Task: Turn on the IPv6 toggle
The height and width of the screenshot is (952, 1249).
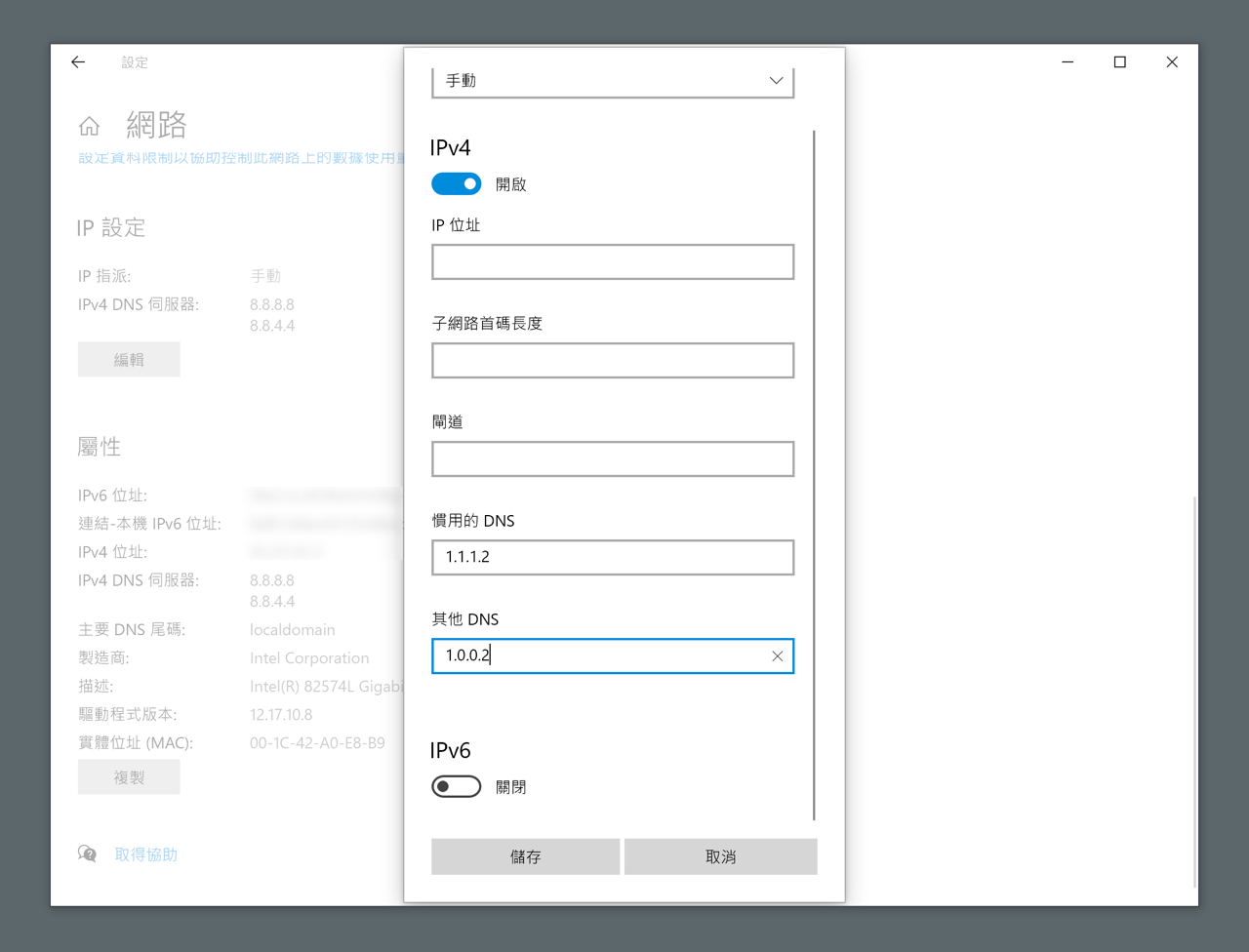Action: (456, 786)
